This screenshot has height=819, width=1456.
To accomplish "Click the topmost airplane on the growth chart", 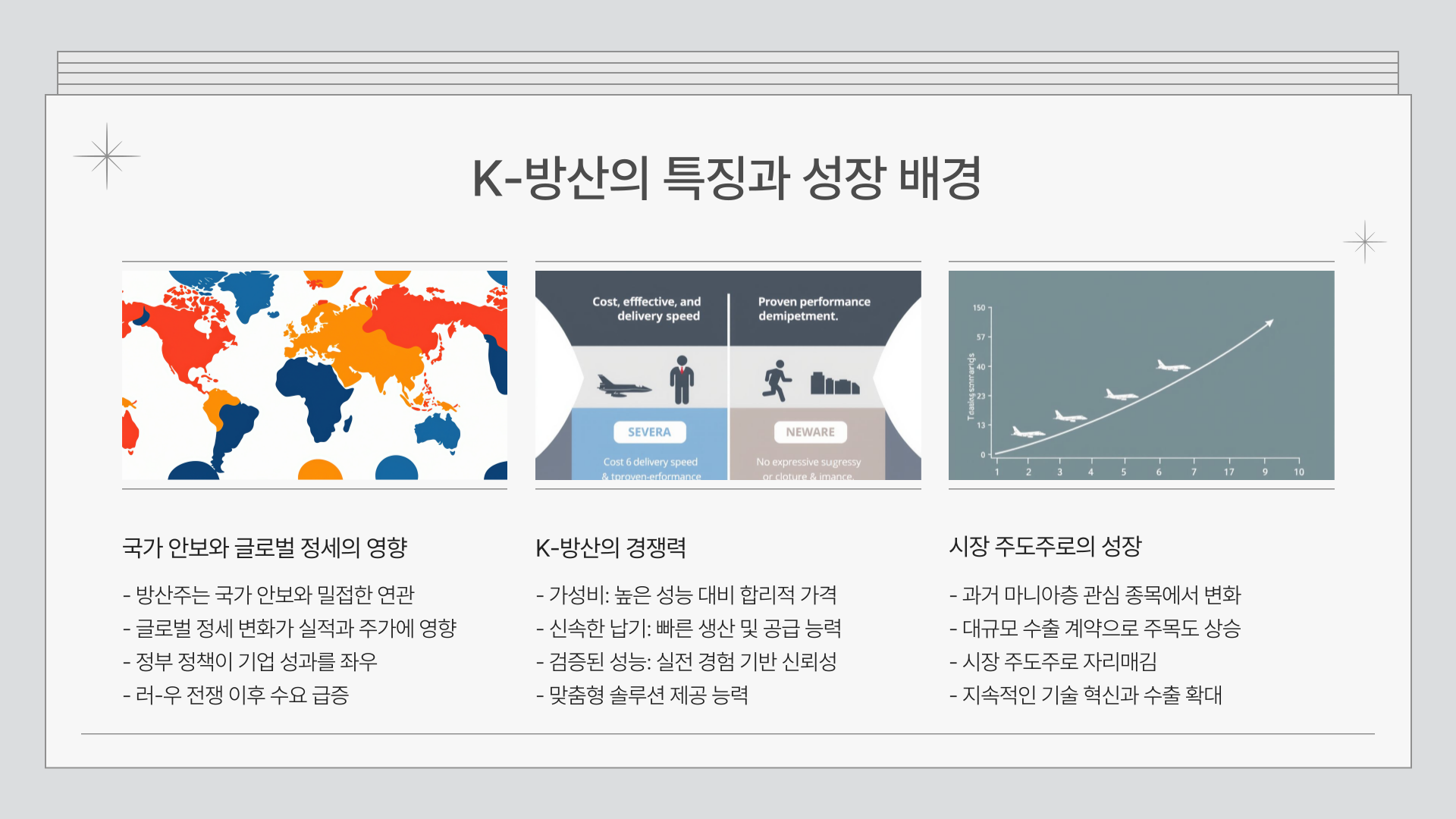I will (x=1172, y=366).
